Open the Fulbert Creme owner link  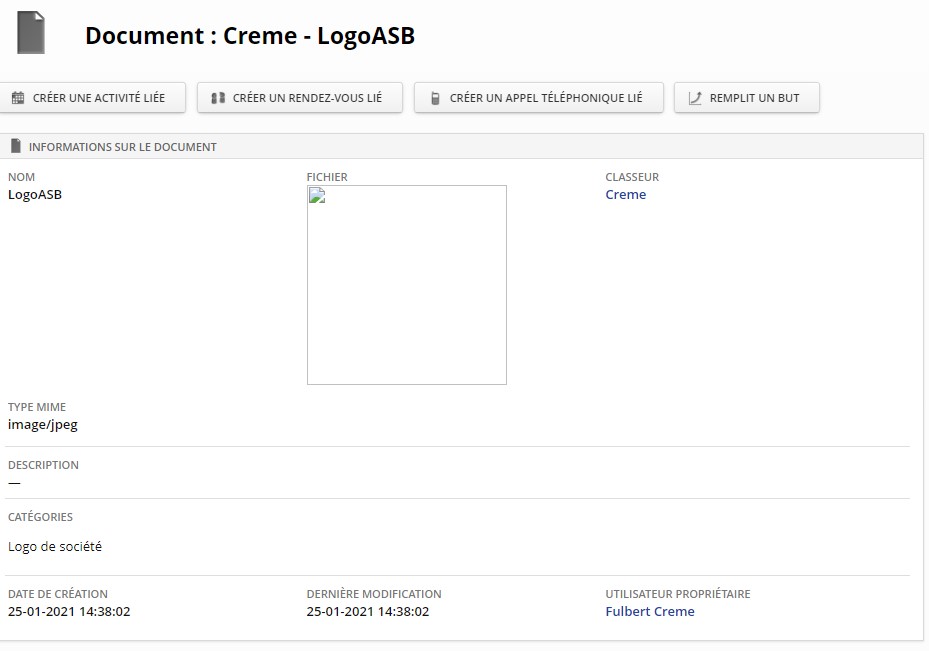(x=649, y=611)
